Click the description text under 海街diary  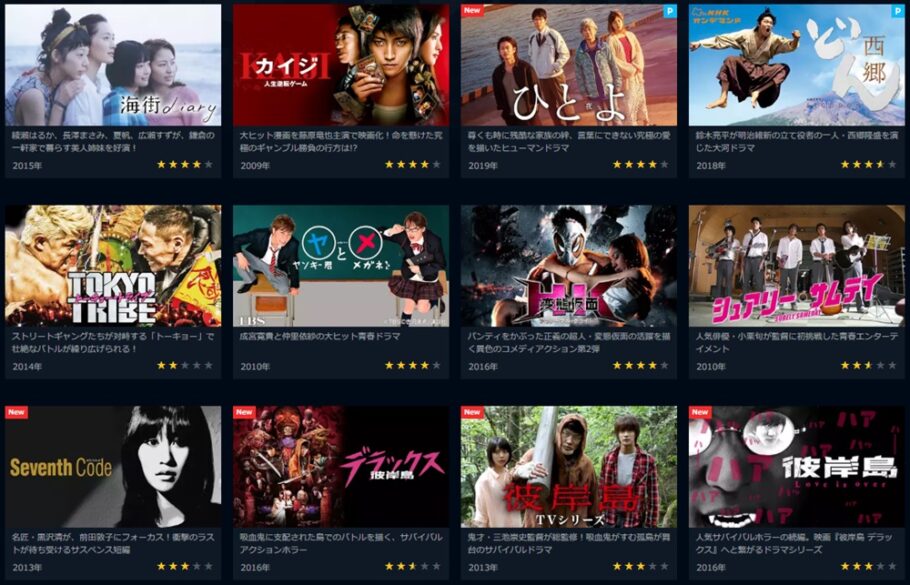tap(114, 142)
